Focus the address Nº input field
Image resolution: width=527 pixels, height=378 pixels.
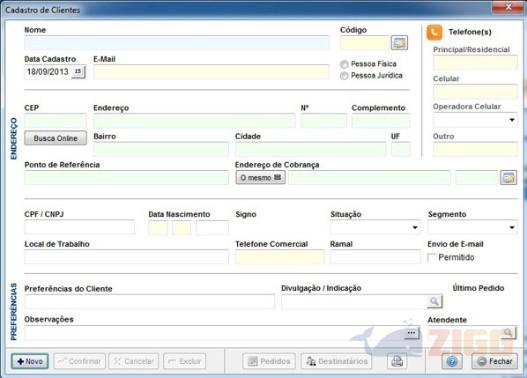coord(324,121)
